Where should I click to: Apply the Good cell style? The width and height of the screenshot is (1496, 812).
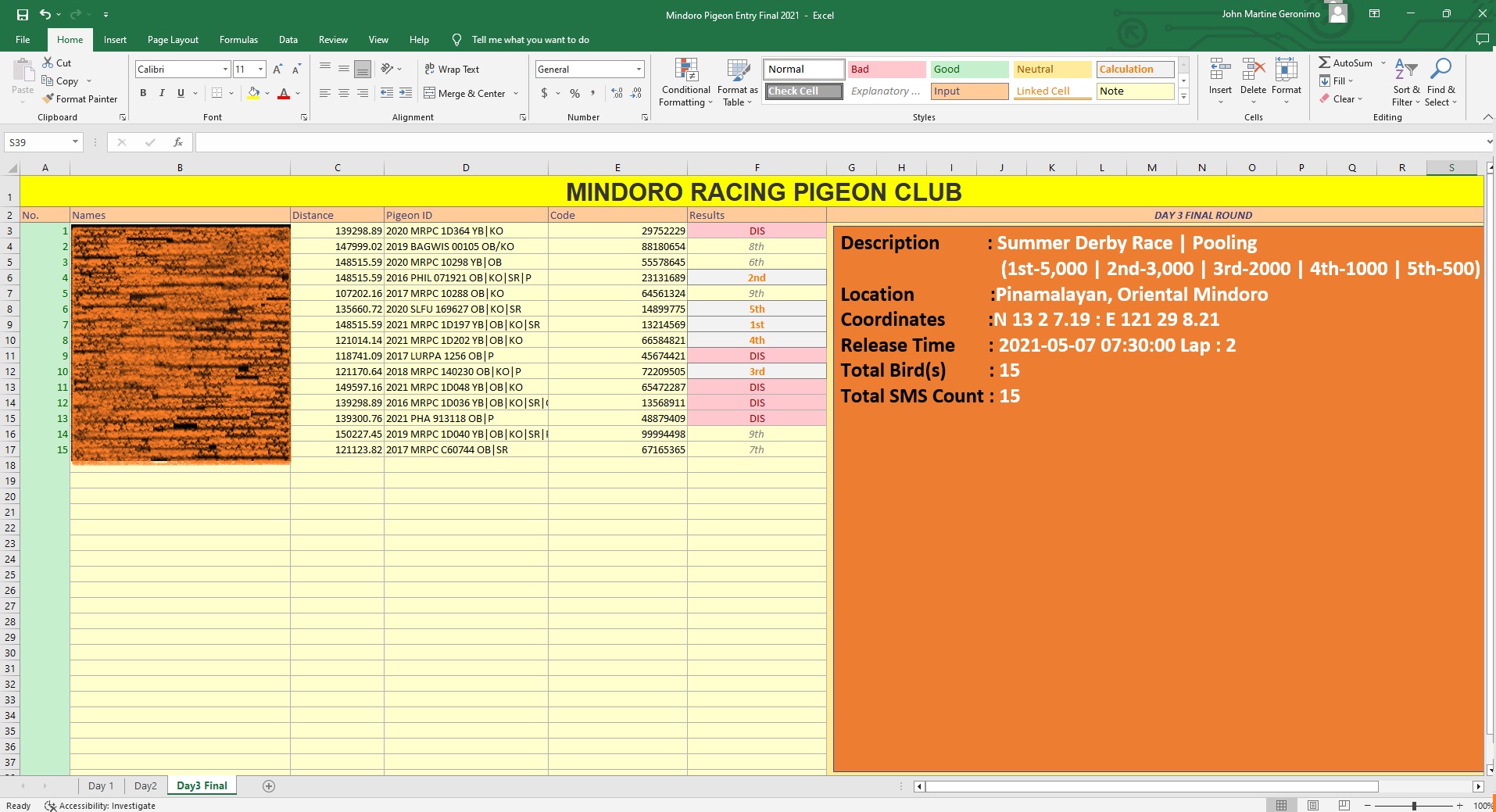969,70
